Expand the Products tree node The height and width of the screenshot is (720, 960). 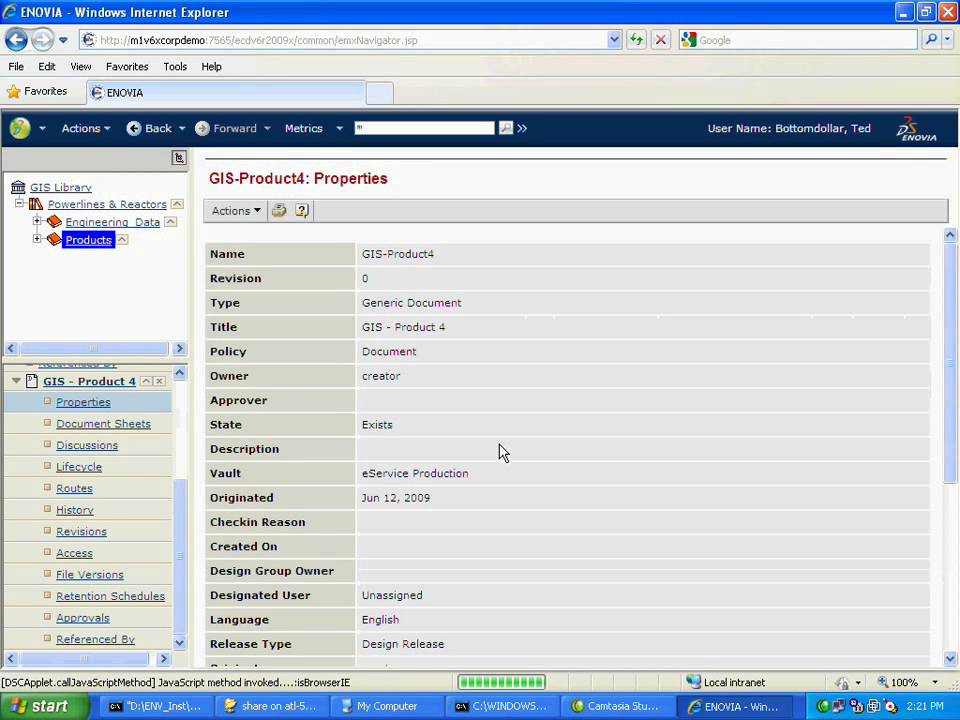click(x=37, y=239)
